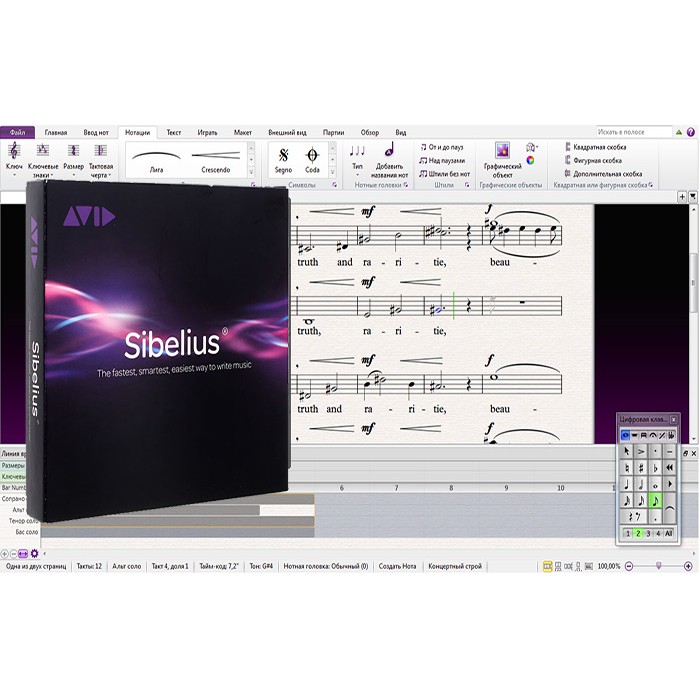Click От и до пауз beaming option

point(442,147)
